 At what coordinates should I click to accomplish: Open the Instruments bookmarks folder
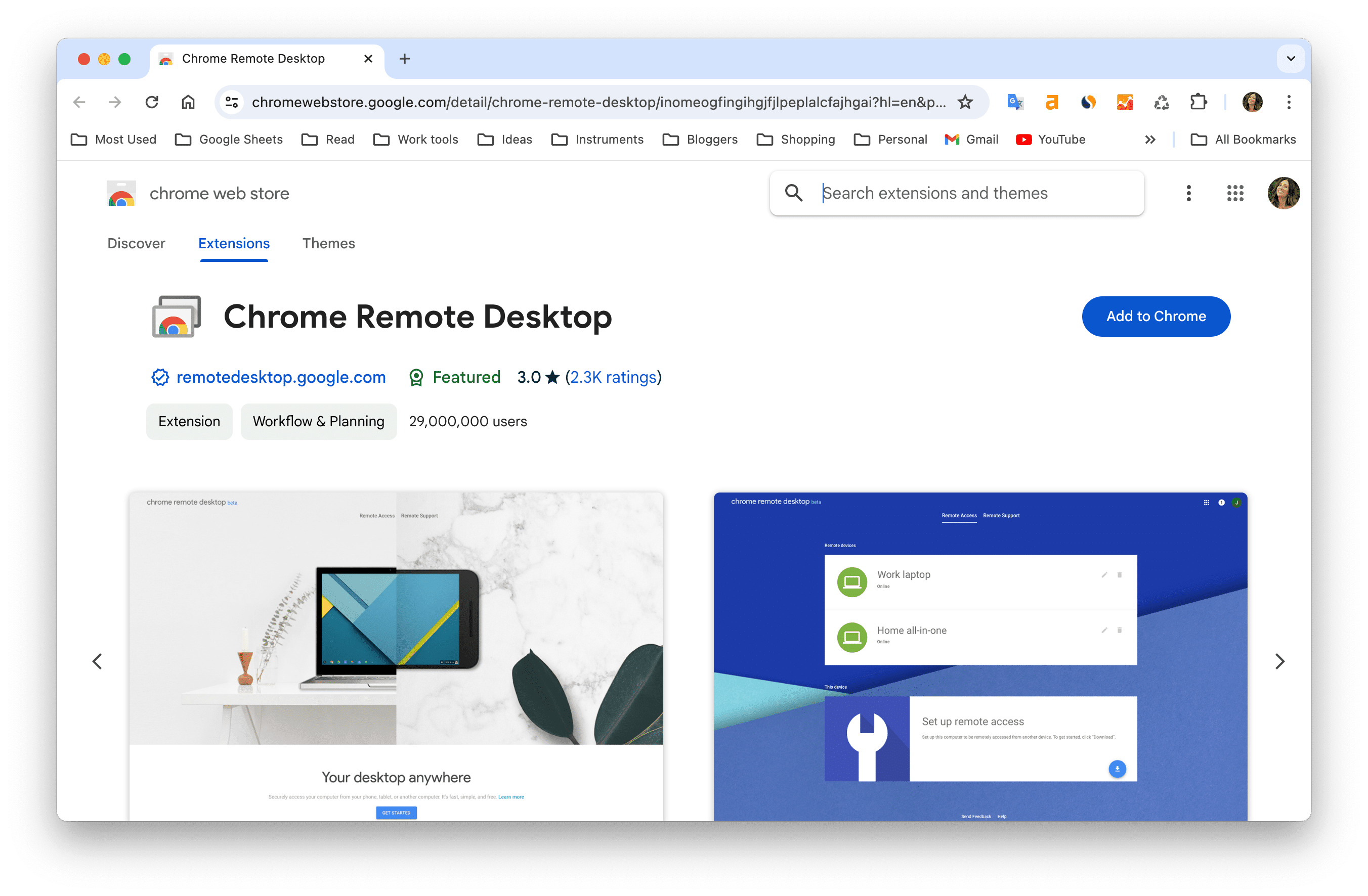(x=597, y=140)
